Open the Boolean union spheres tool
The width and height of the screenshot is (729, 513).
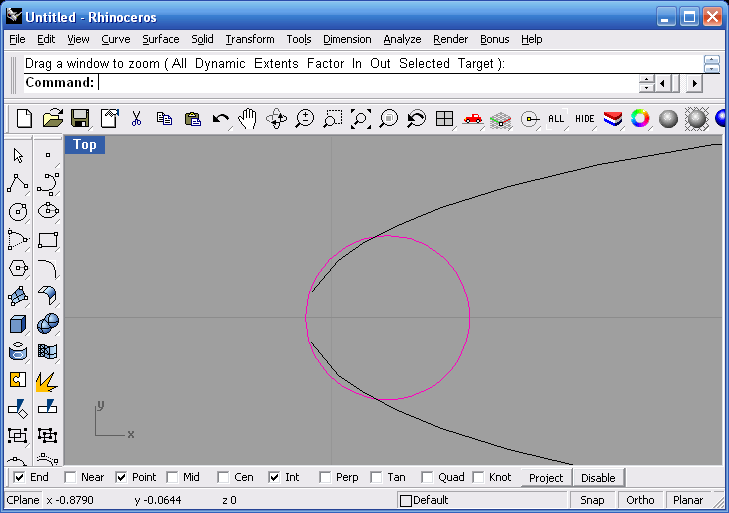(47, 324)
